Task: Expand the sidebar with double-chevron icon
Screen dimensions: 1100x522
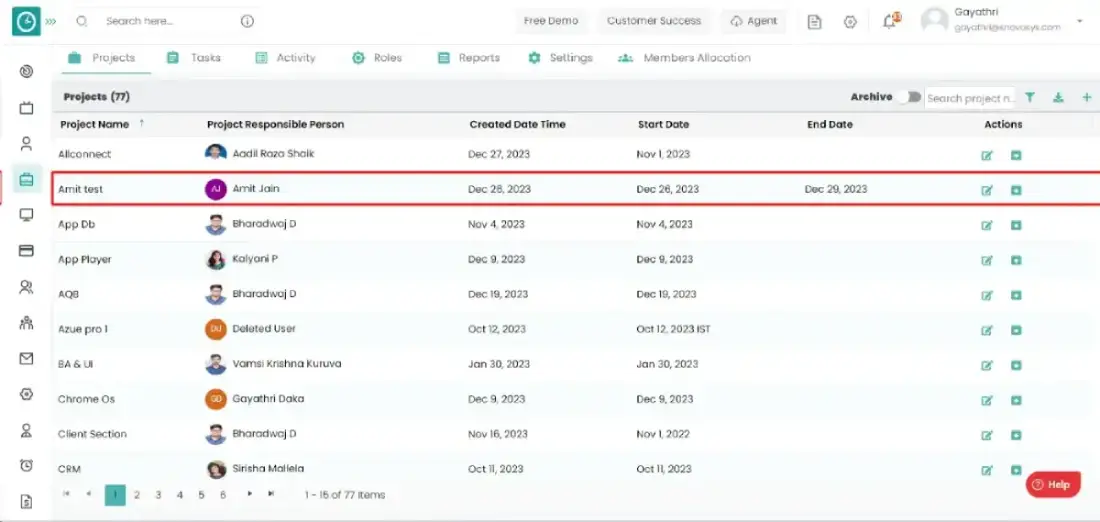Action: tap(51, 22)
